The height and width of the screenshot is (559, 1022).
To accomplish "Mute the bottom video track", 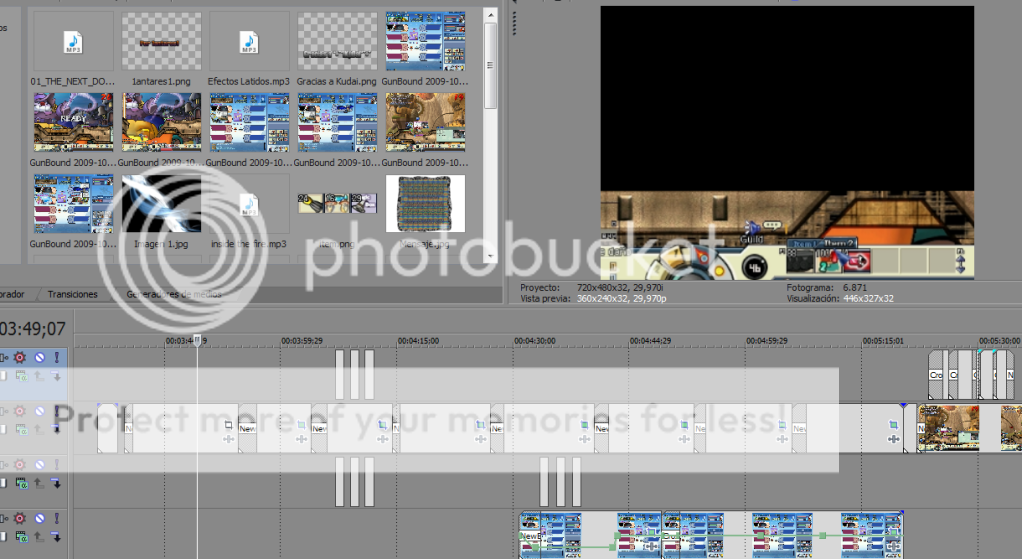I will coord(40,519).
